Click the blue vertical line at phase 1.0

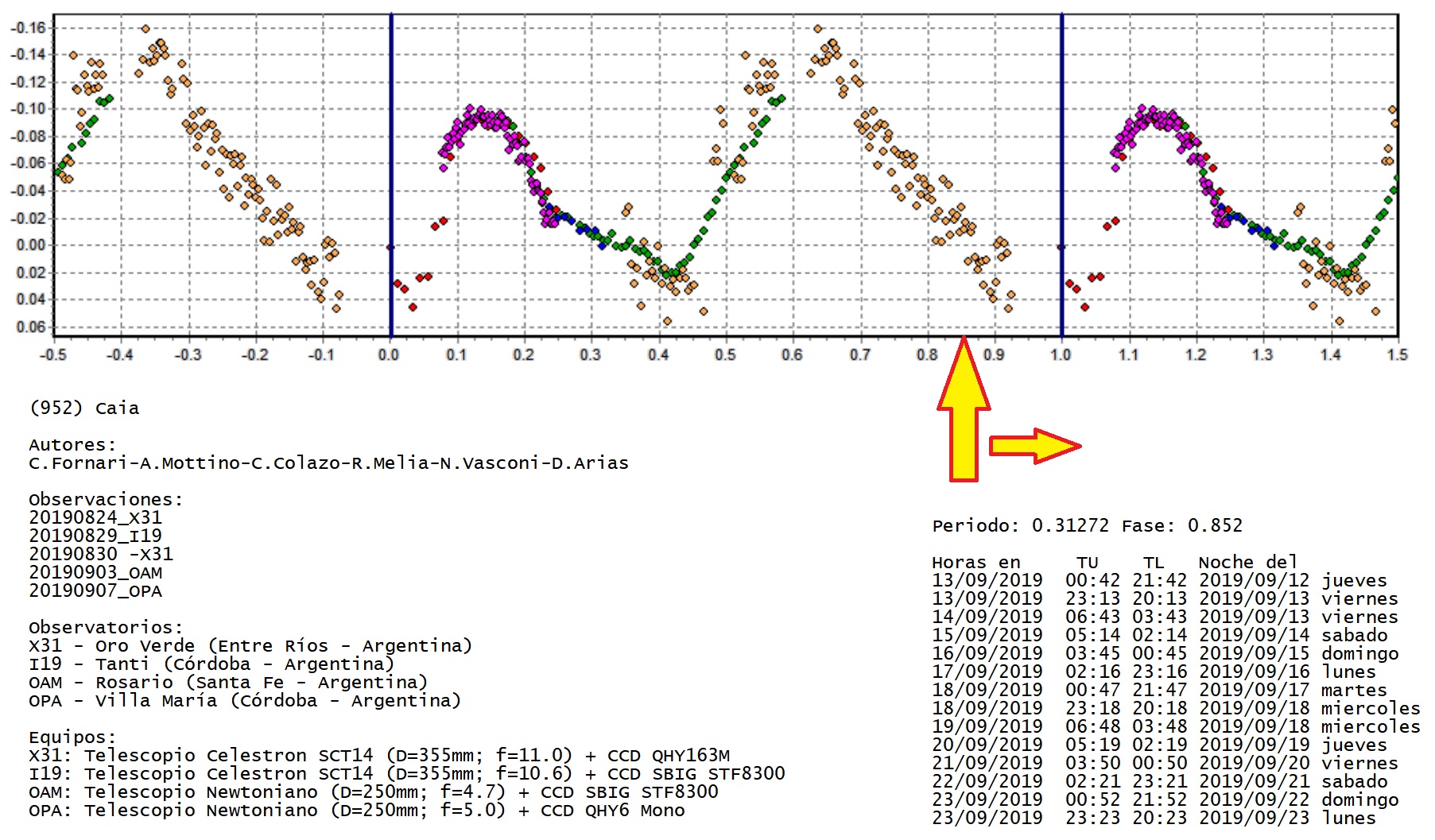click(1061, 175)
